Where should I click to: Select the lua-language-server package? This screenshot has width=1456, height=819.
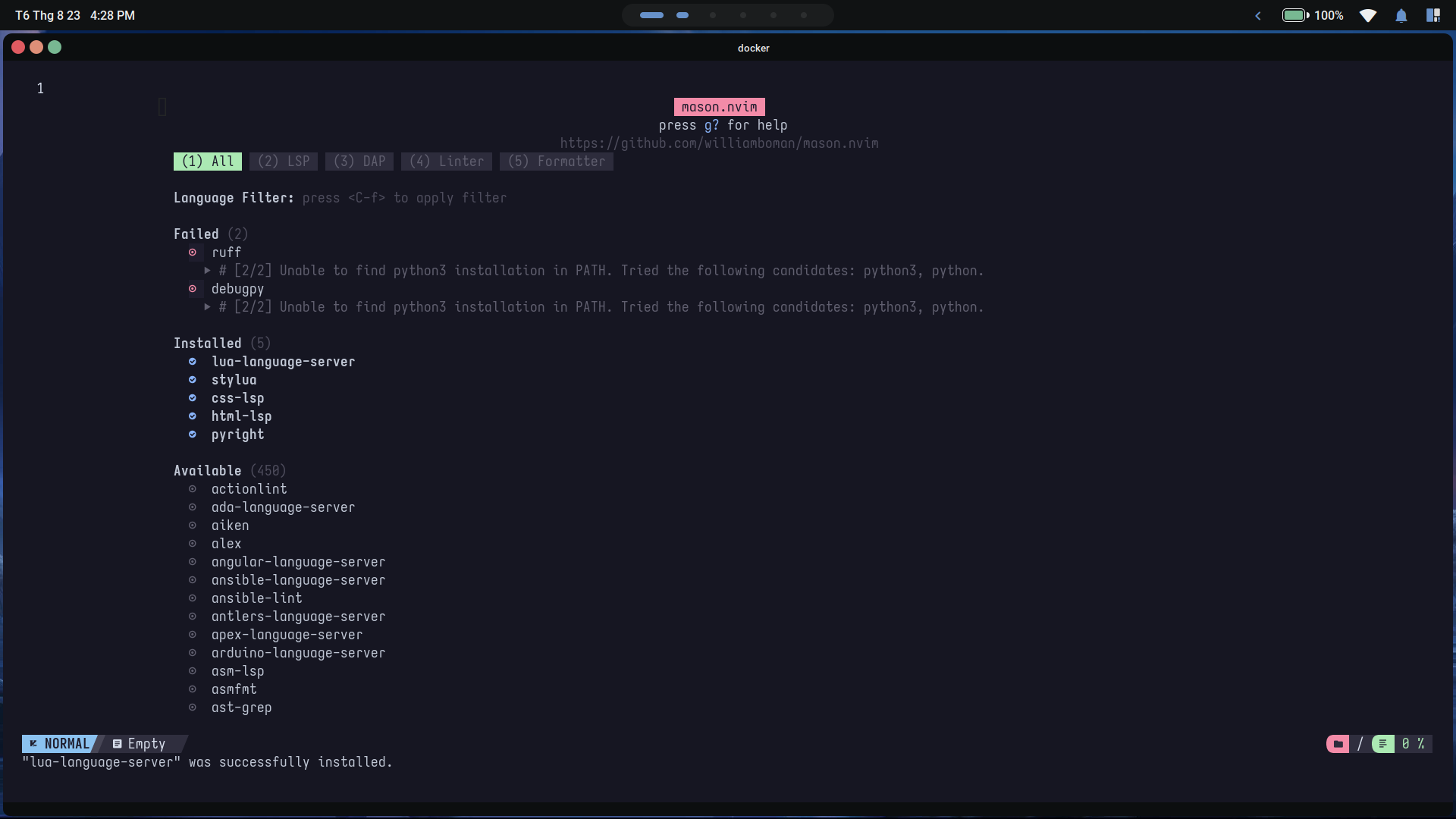point(283,362)
